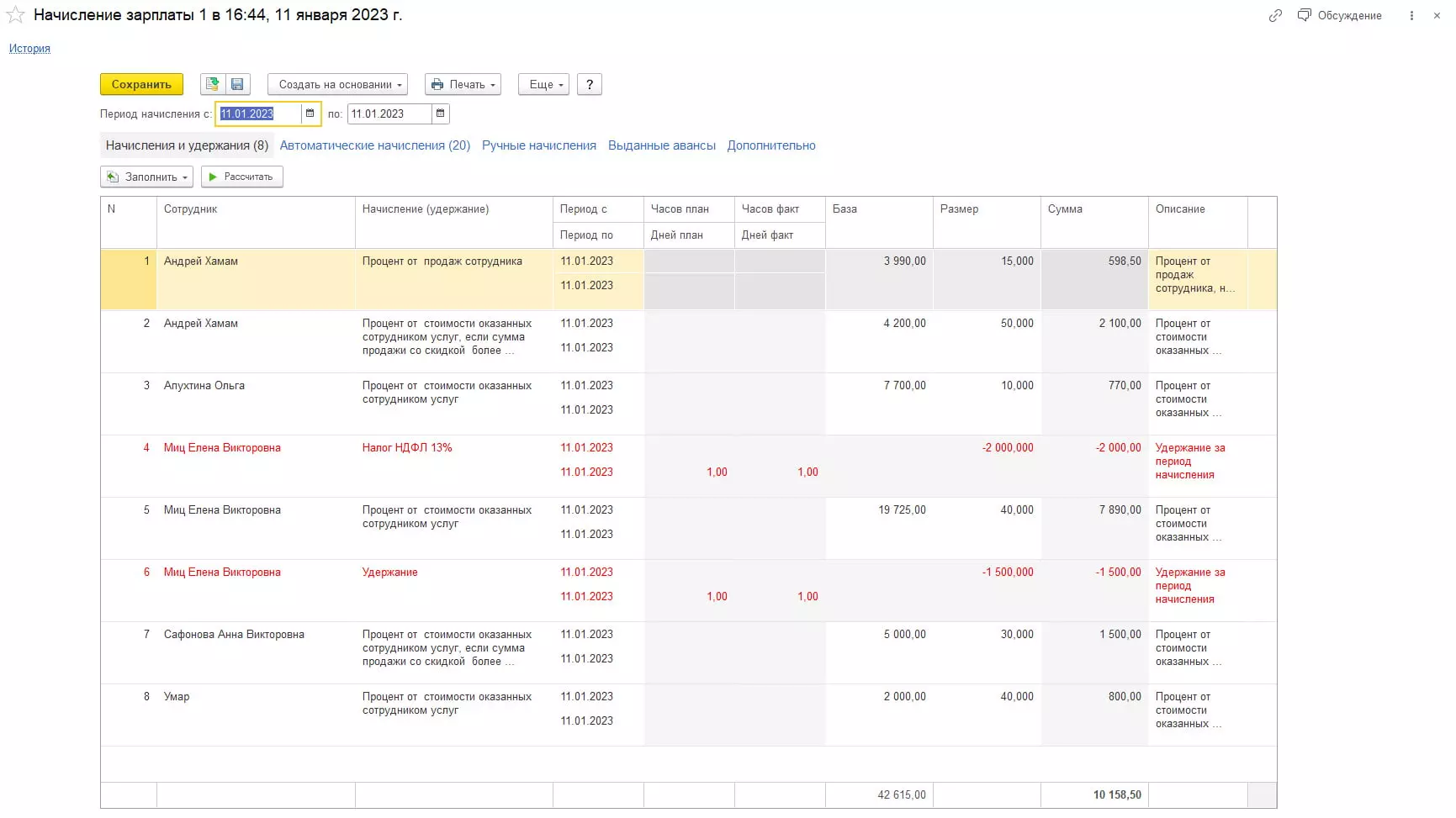Open the Дополнительно tab
This screenshot has width=1456, height=818.
click(771, 145)
